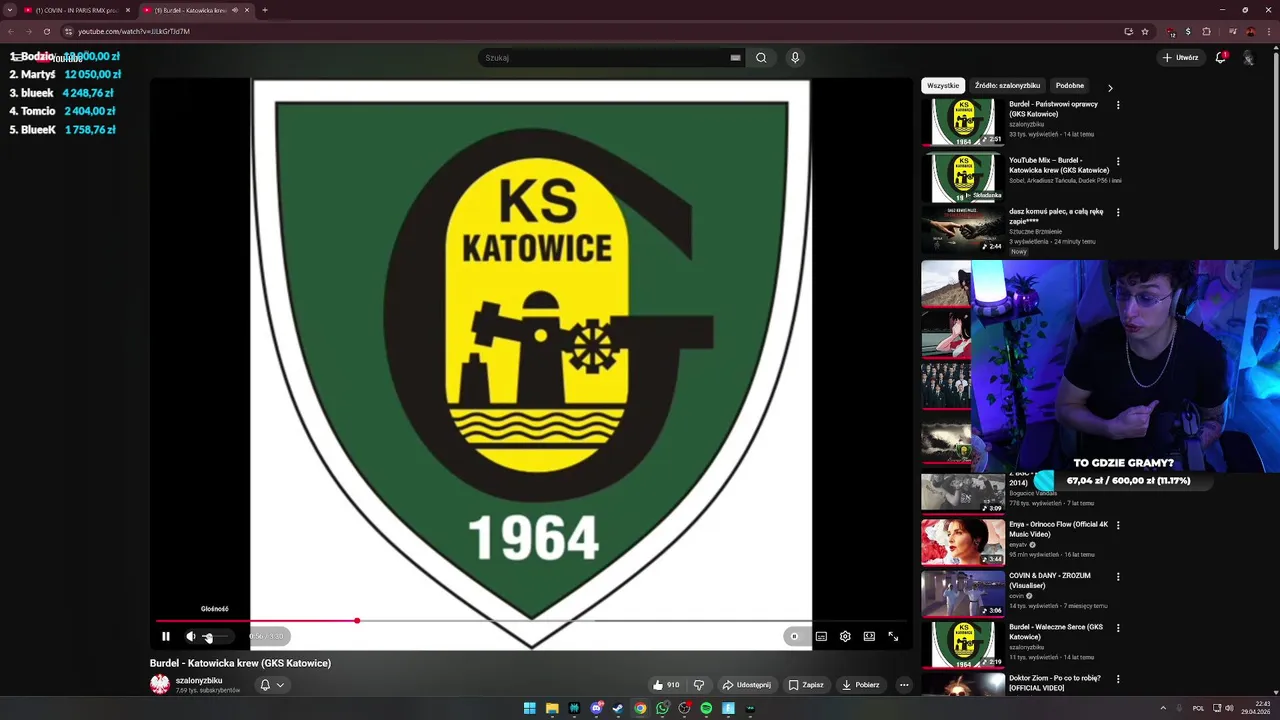The height and width of the screenshot is (720, 1280).
Task: Click the magnifier search button
Action: (761, 58)
